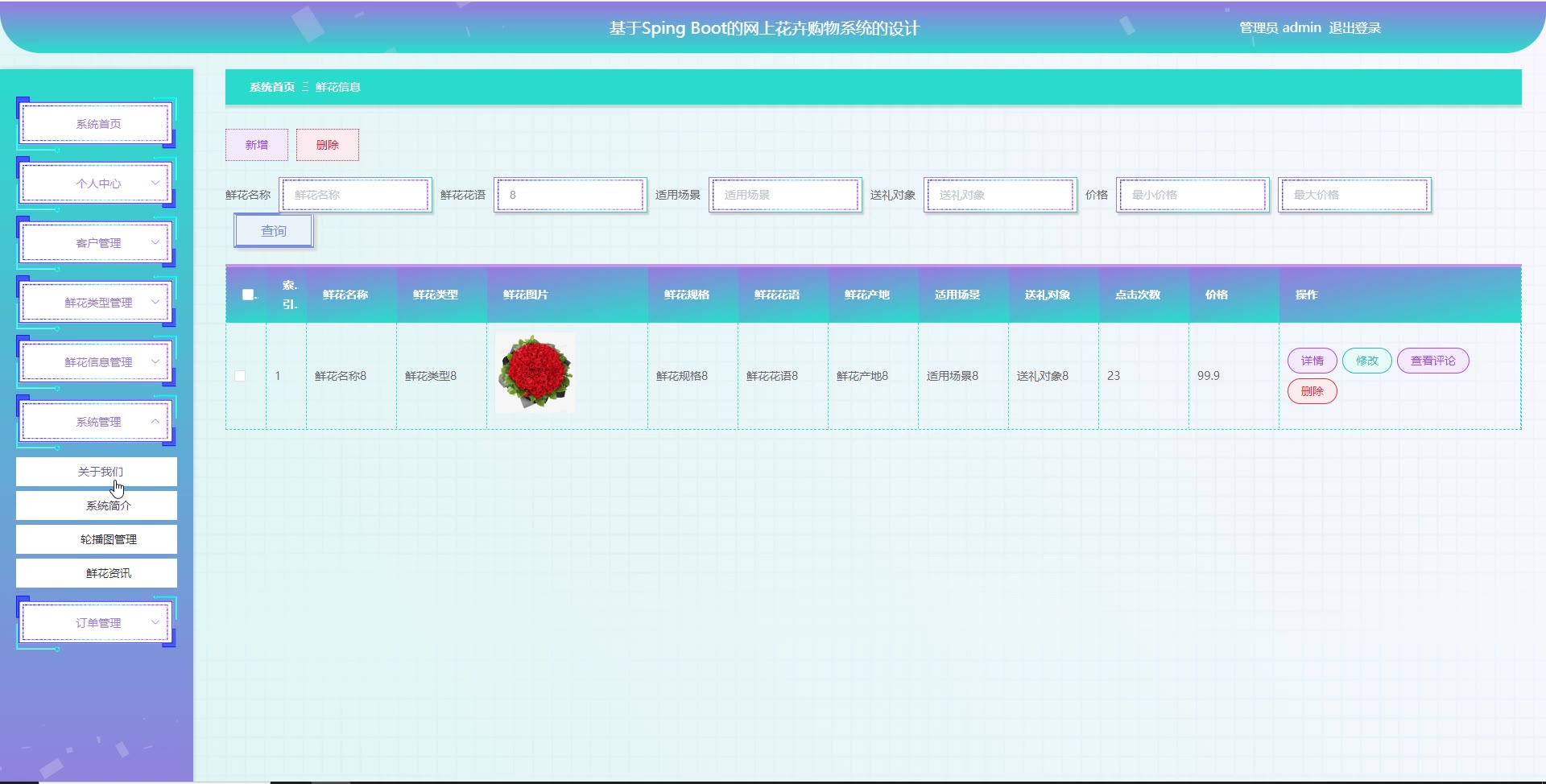Click the chevron next to 鲜花信息管理

pos(155,361)
